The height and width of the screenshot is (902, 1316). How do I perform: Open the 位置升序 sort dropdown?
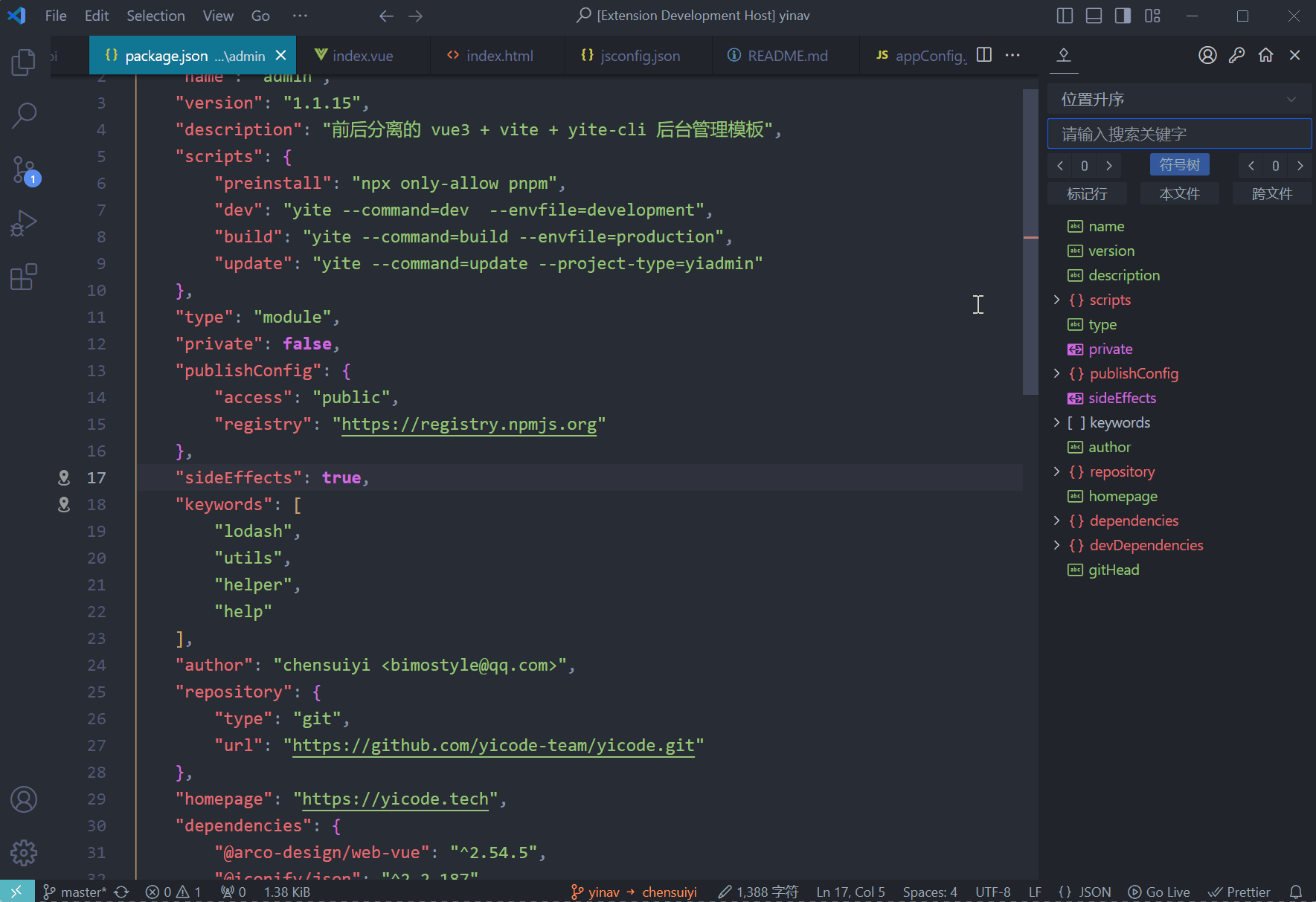click(x=1178, y=100)
